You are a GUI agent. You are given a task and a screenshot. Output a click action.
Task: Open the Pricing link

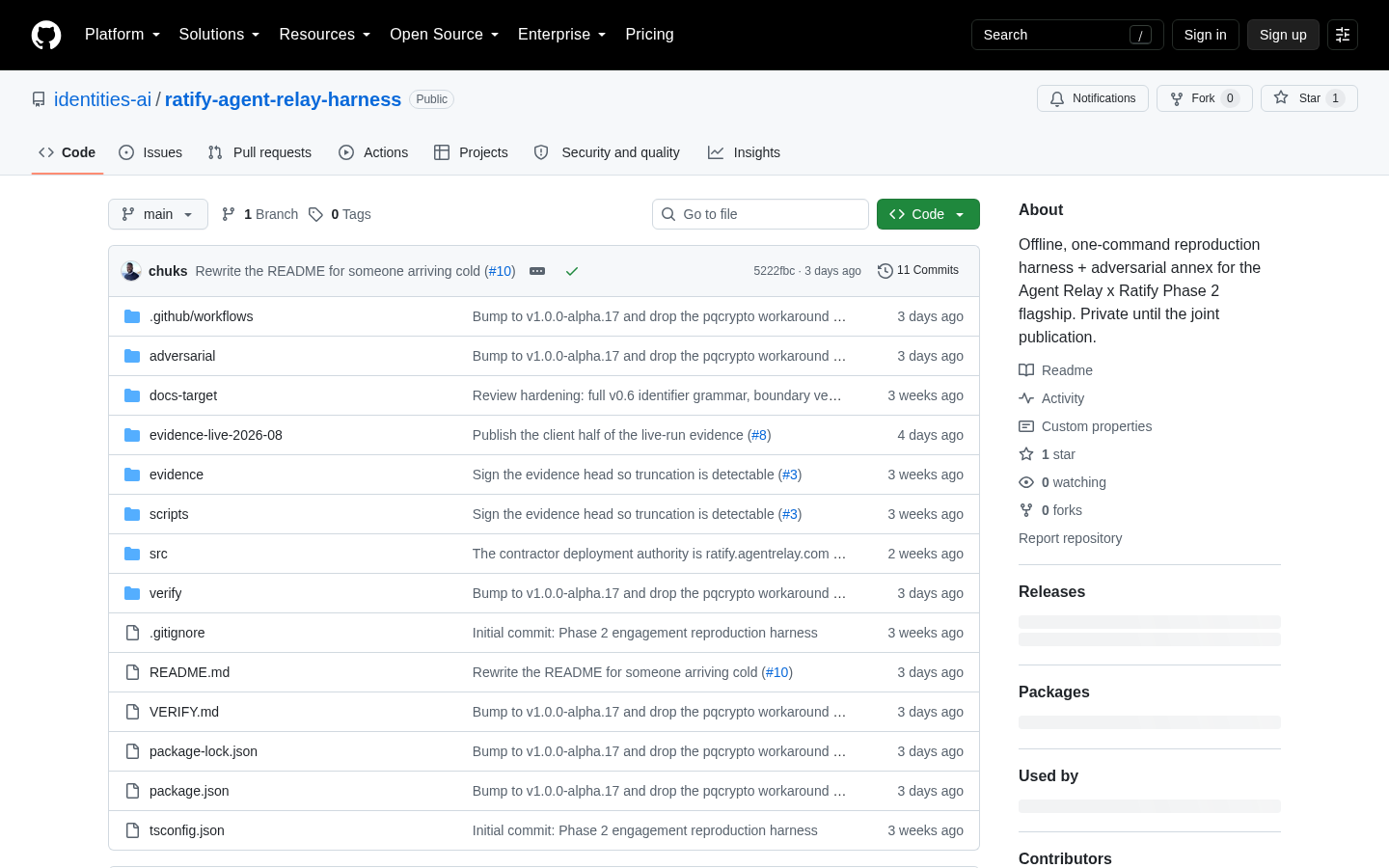[649, 35]
